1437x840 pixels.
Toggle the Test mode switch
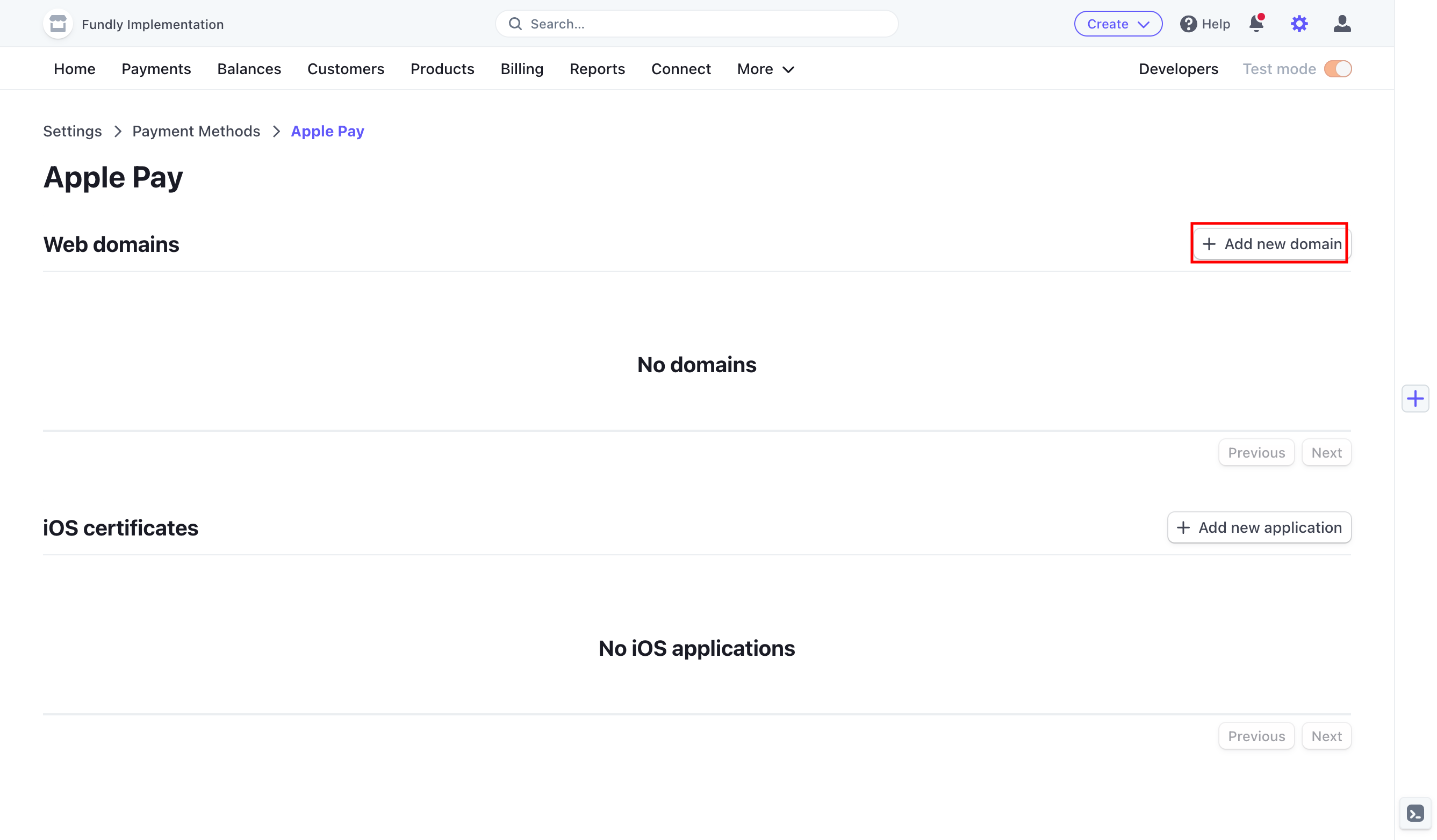(1338, 69)
